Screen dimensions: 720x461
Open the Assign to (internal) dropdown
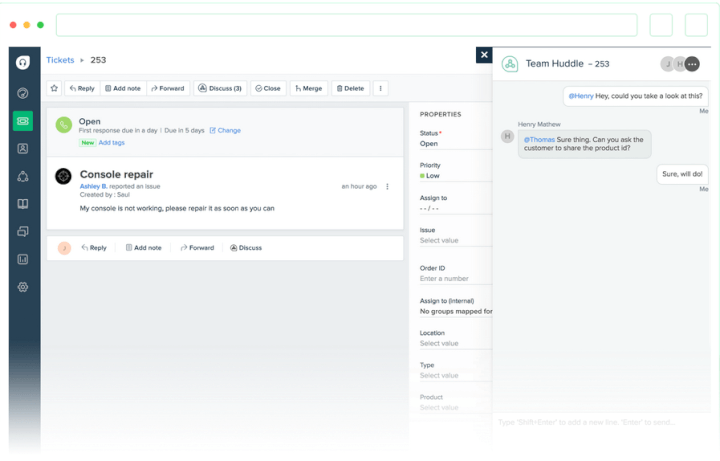[456, 311]
